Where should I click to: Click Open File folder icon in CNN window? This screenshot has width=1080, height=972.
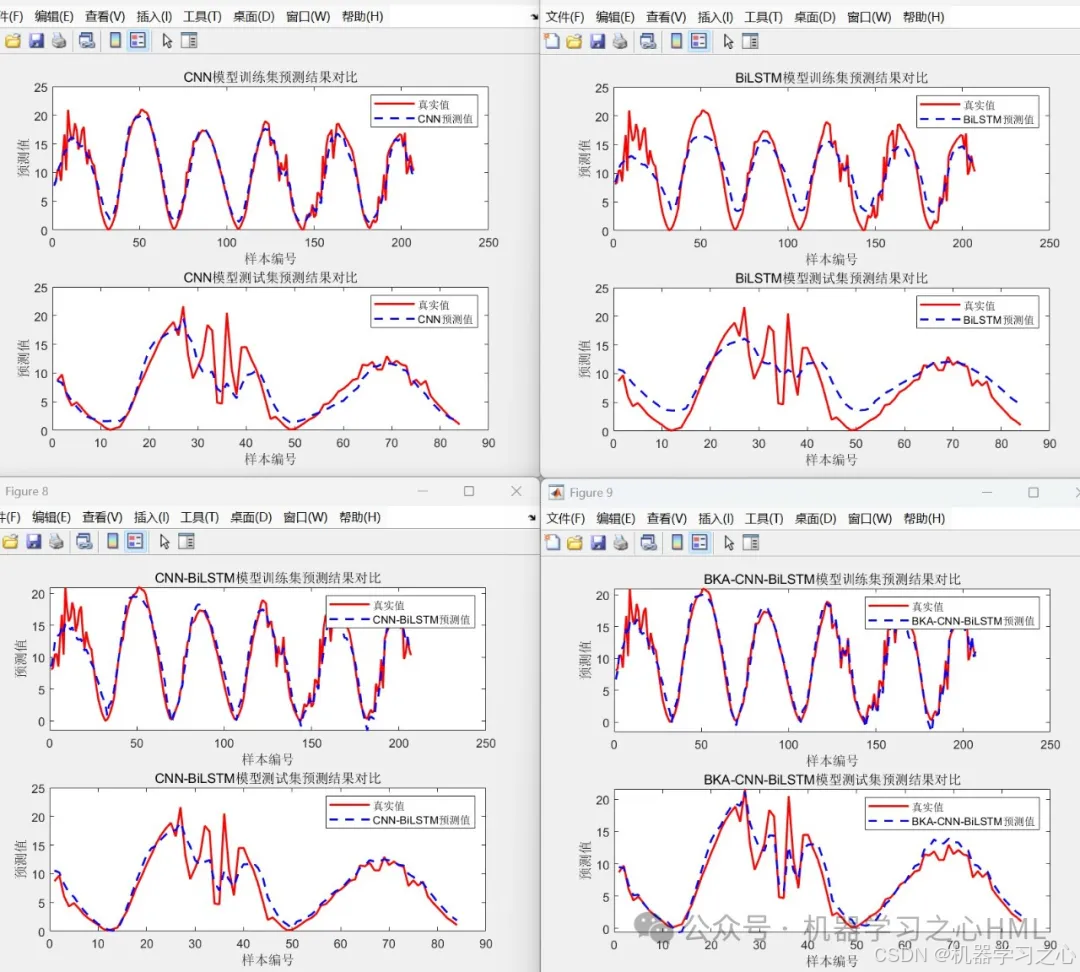click(12, 41)
